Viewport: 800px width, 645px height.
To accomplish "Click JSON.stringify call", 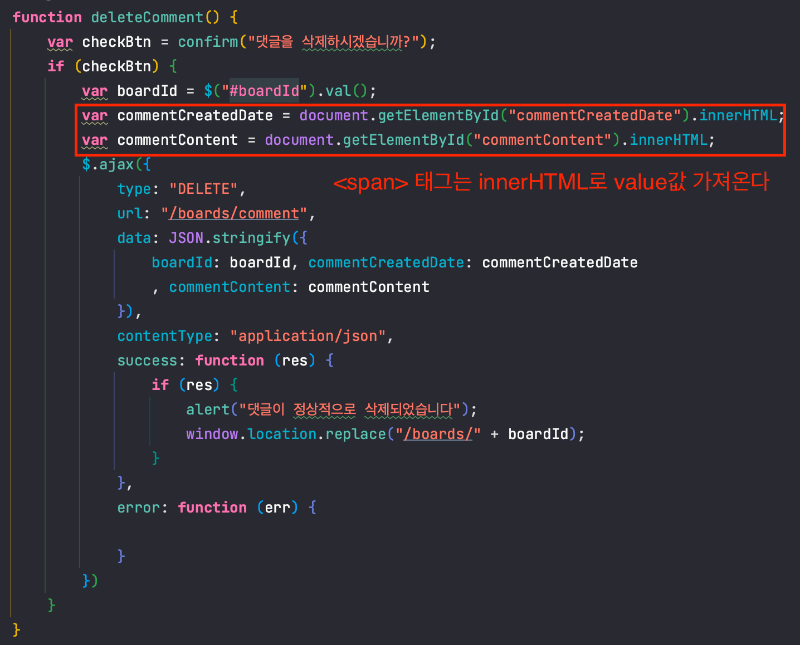I will (230, 238).
